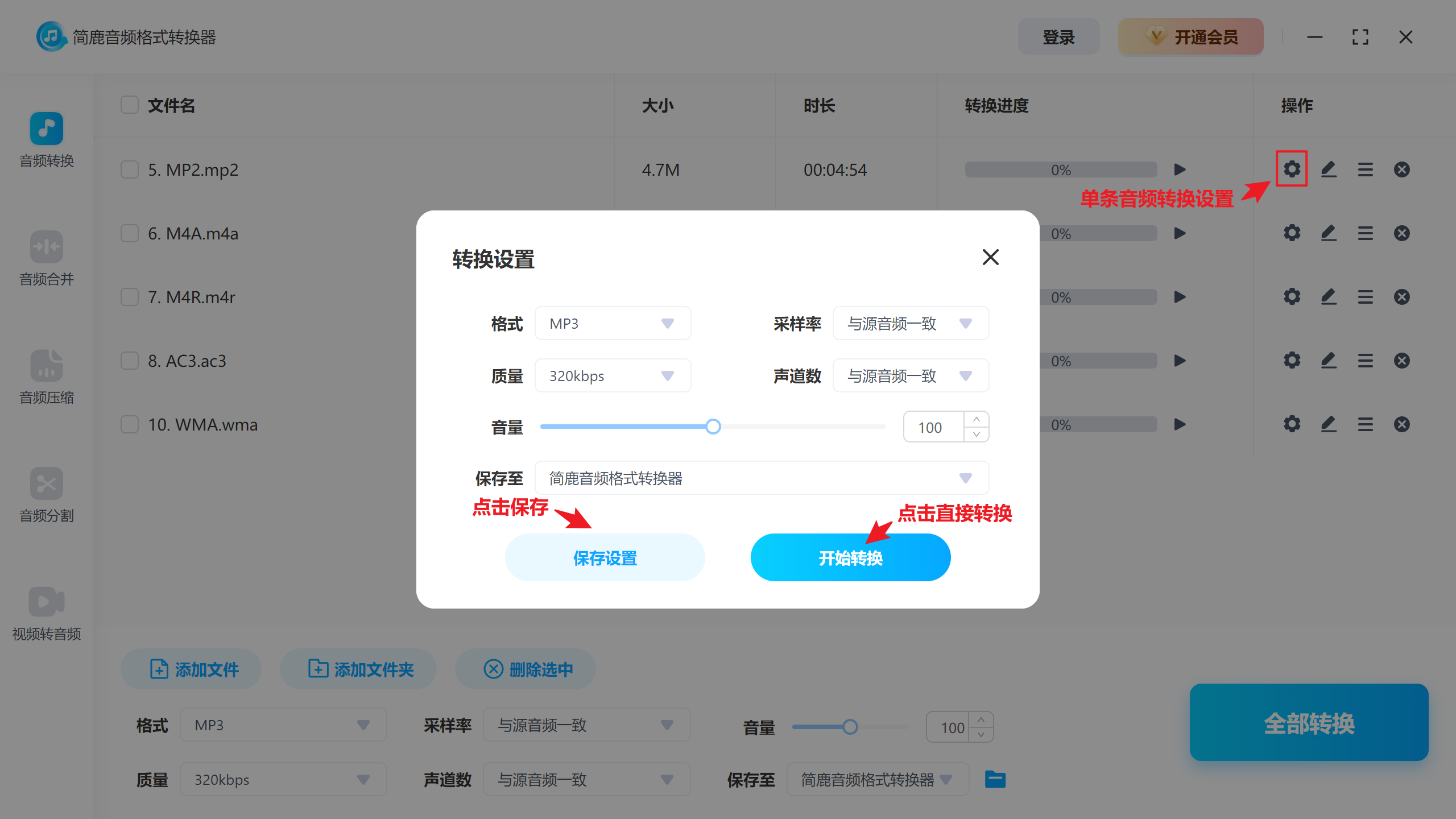This screenshot has height=819, width=1456.
Task: Check the checkbox for WMA.wma file
Action: click(x=129, y=424)
